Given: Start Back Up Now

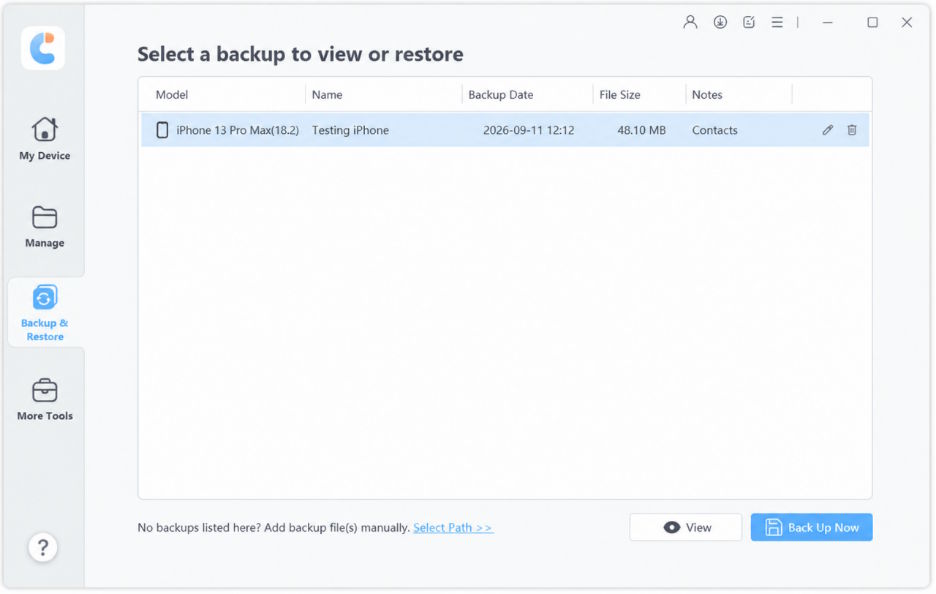Looking at the screenshot, I should 811,527.
